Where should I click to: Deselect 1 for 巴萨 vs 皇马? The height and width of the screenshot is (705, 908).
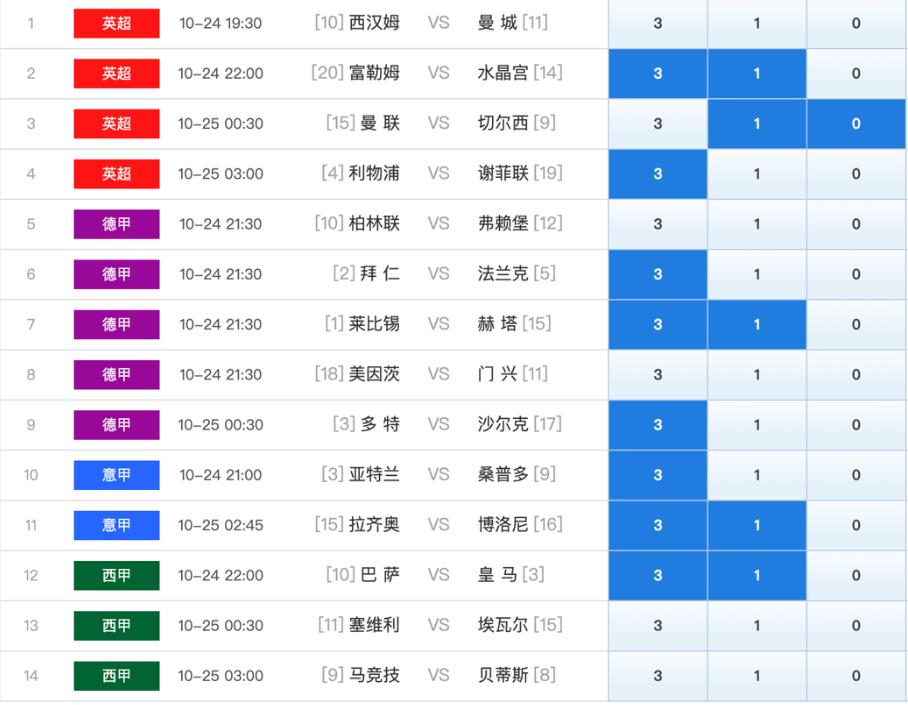(x=757, y=576)
